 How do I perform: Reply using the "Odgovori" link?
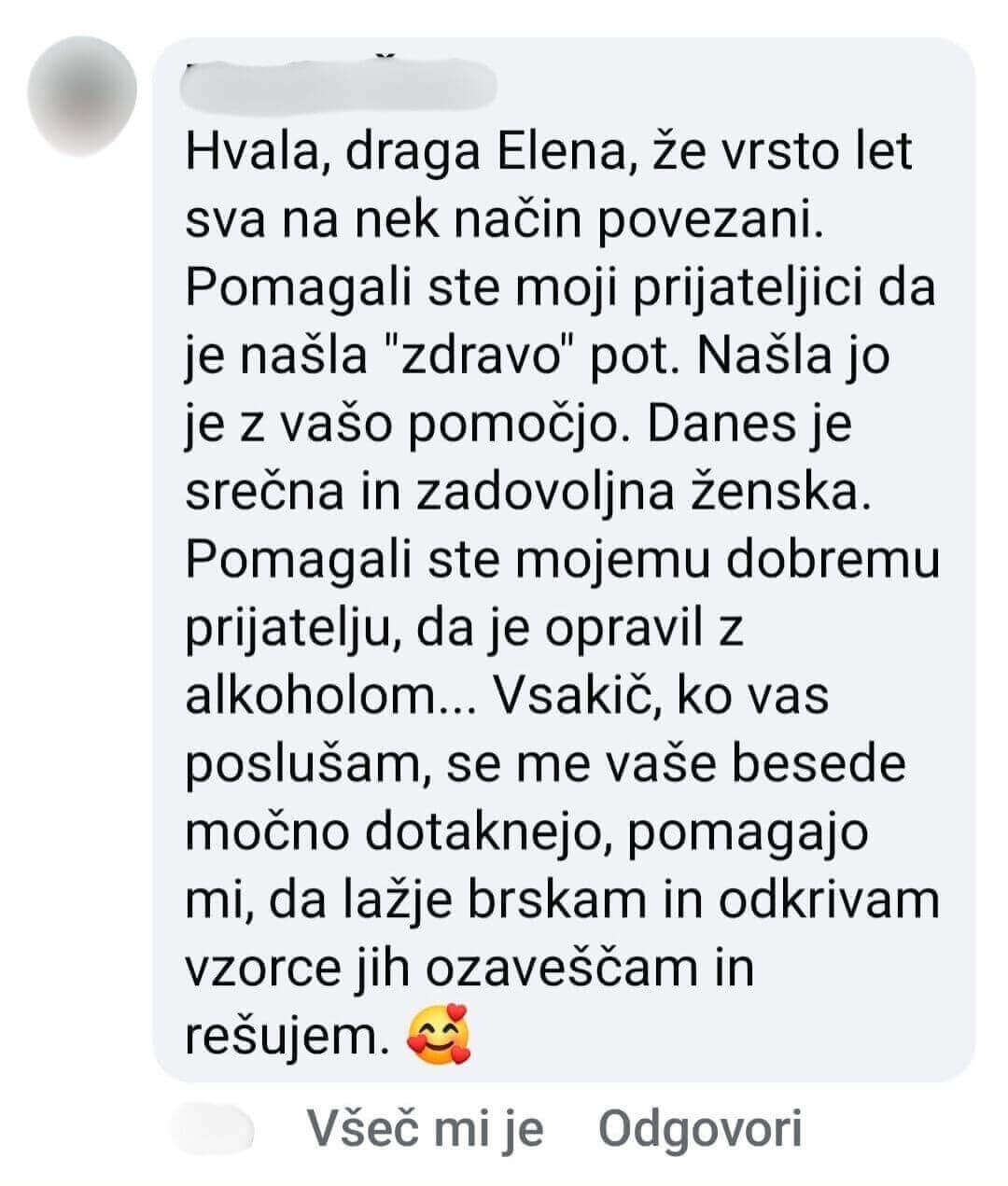click(700, 1129)
